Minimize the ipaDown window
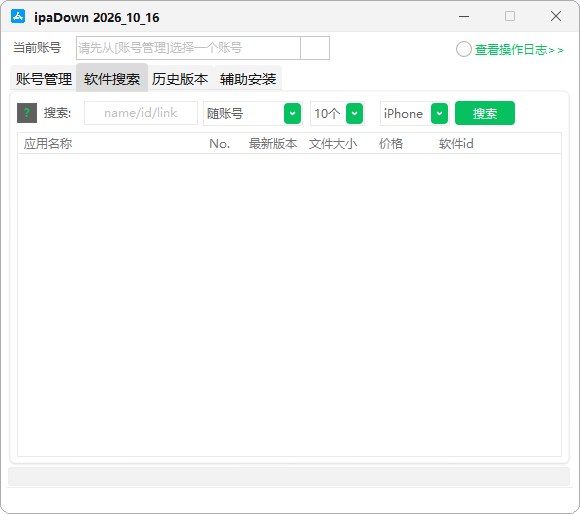580x514 pixels. pos(464,17)
